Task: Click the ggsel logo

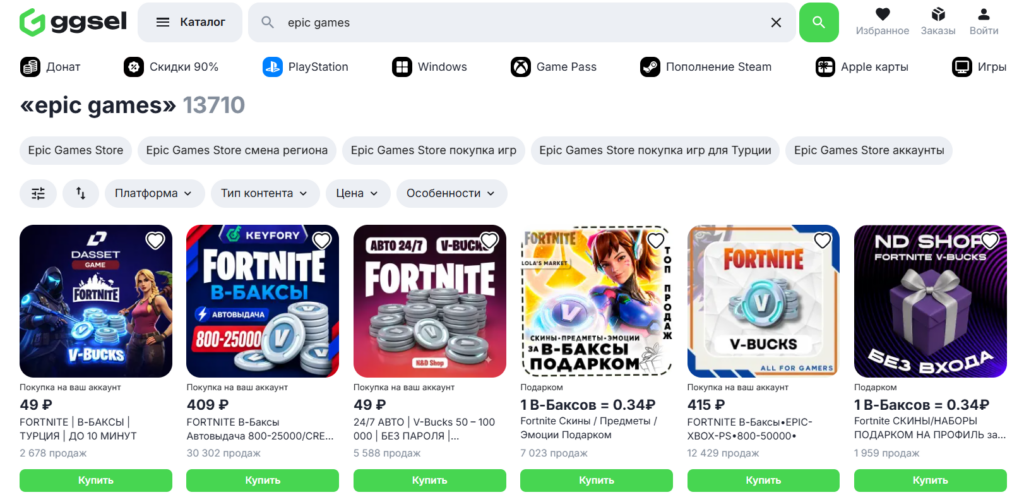Action: [x=72, y=22]
